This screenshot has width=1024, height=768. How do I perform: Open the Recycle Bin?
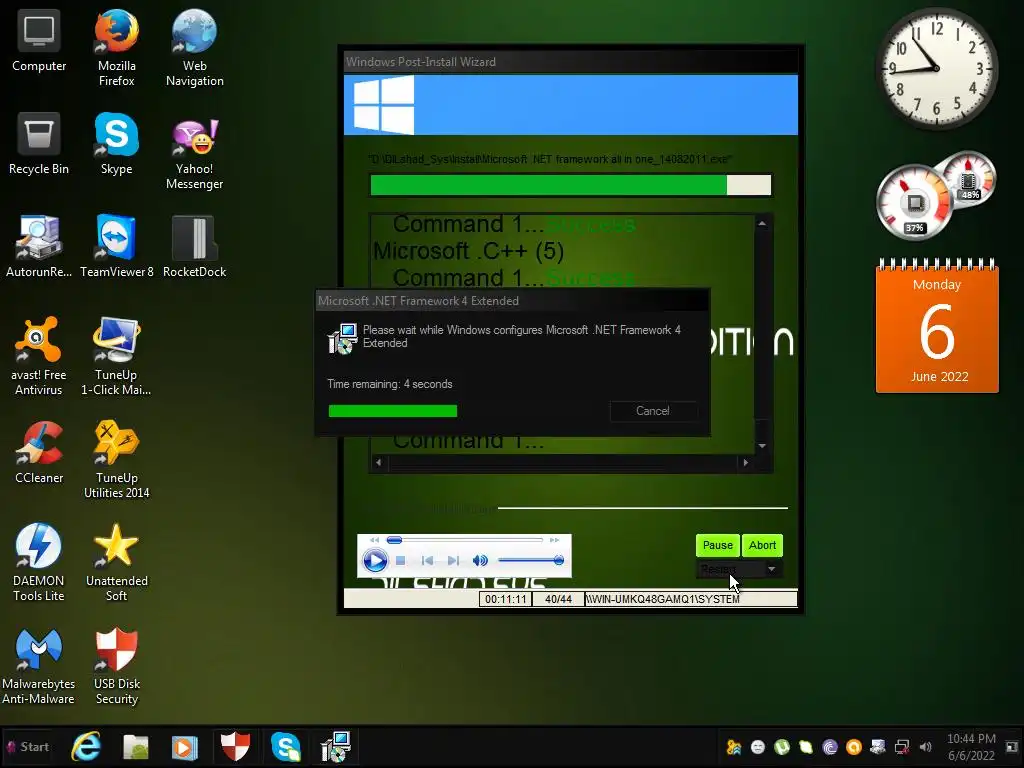point(39,144)
